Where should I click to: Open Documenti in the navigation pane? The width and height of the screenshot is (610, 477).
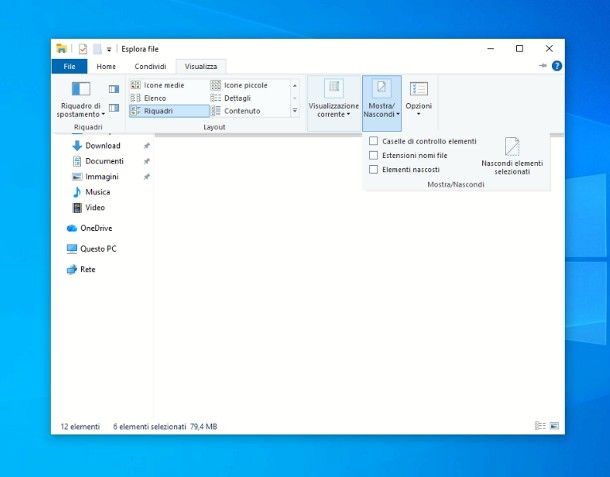[98, 161]
